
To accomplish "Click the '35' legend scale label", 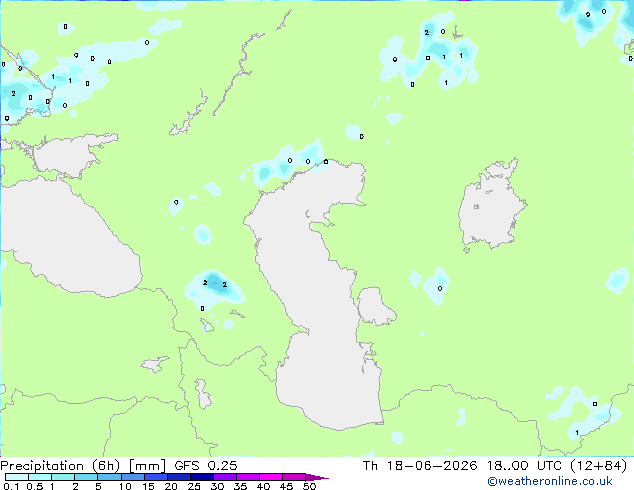I will [240, 486].
